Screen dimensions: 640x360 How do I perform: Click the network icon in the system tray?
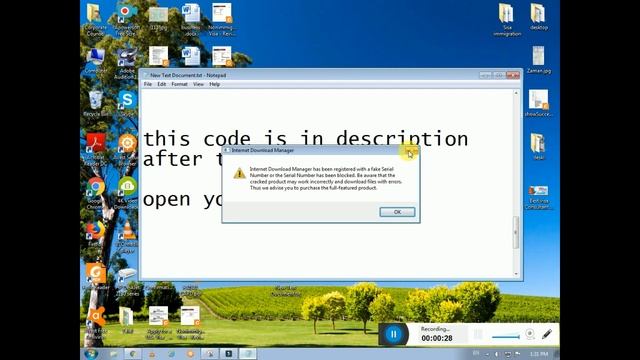click(507, 354)
